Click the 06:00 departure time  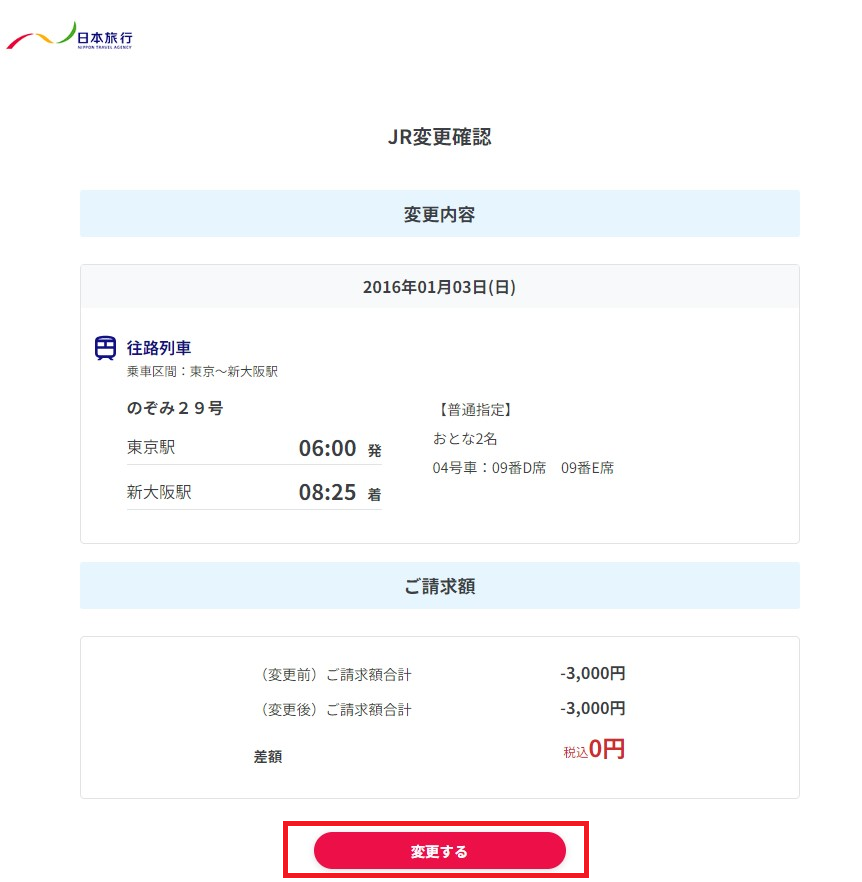(x=327, y=448)
